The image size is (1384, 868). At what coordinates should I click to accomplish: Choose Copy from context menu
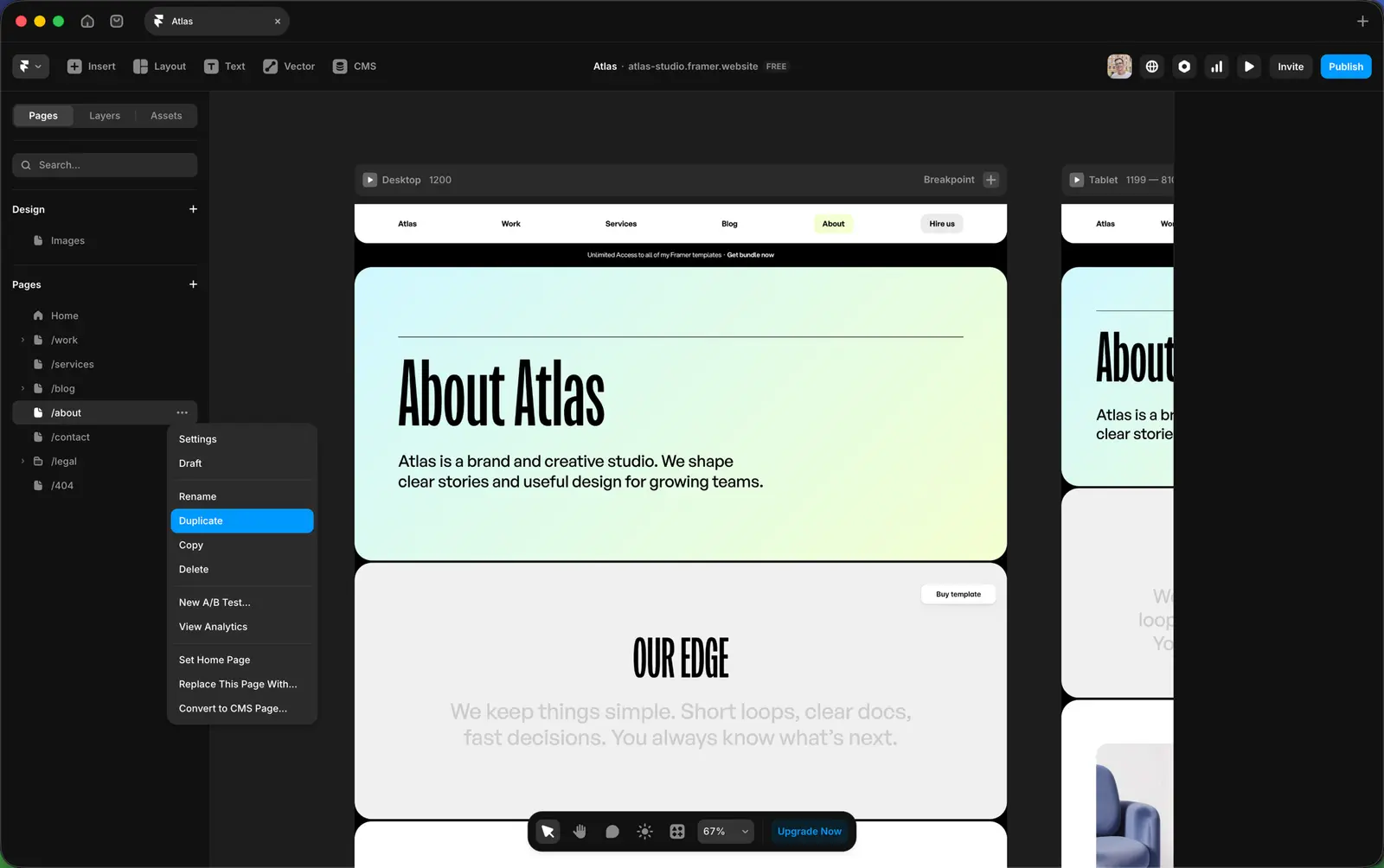(242, 545)
